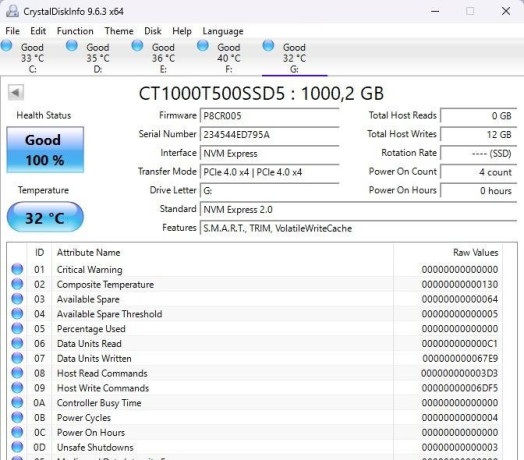Open the Disk menu
The image size is (524, 460).
(153, 31)
